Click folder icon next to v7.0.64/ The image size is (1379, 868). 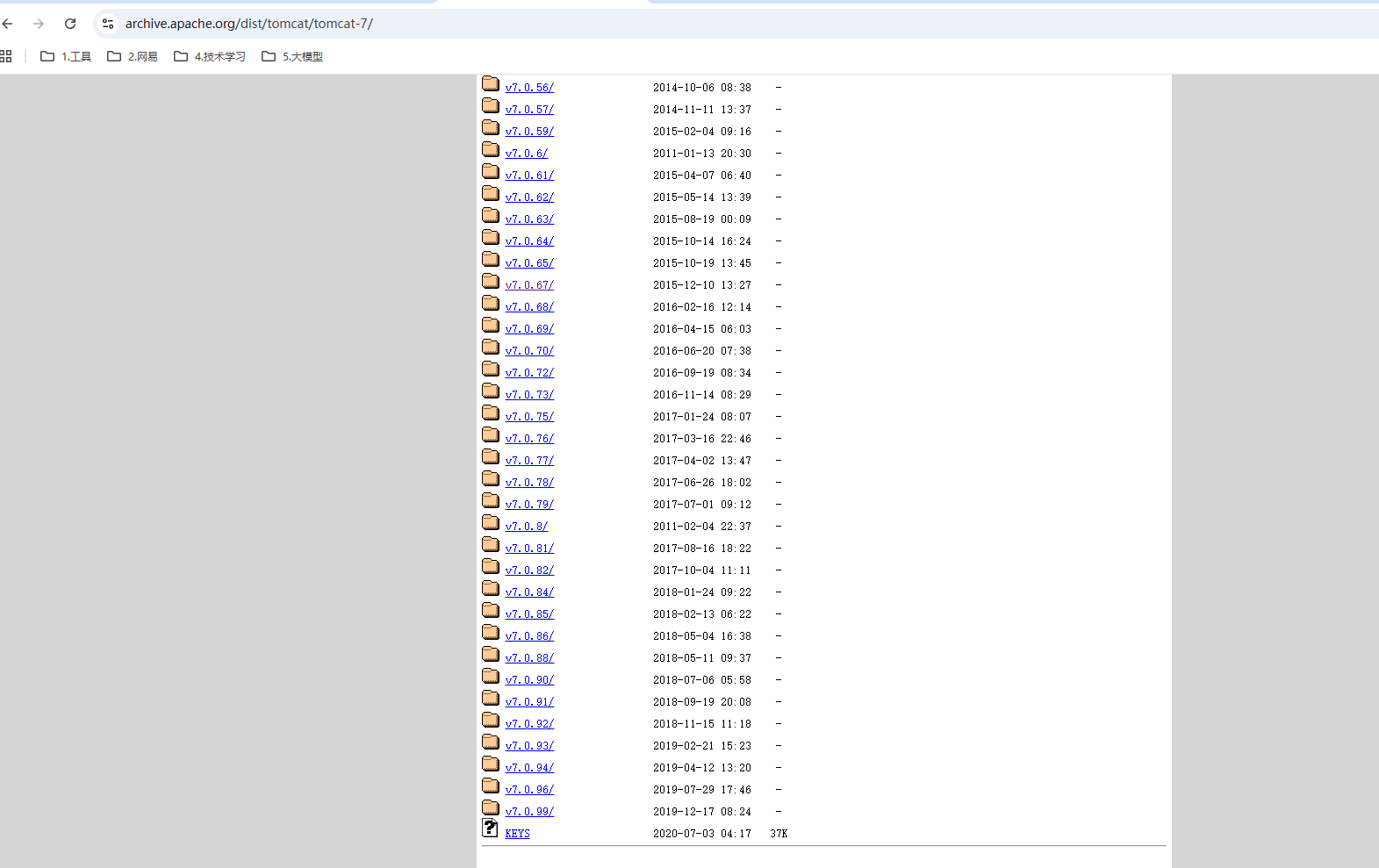491,238
